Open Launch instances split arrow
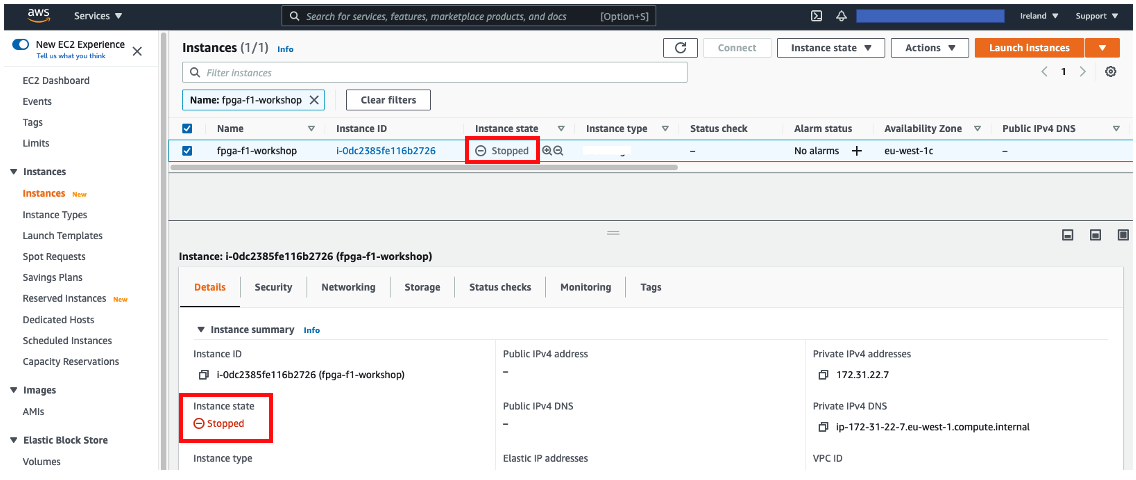The height and width of the screenshot is (480, 1136). click(x=1103, y=48)
